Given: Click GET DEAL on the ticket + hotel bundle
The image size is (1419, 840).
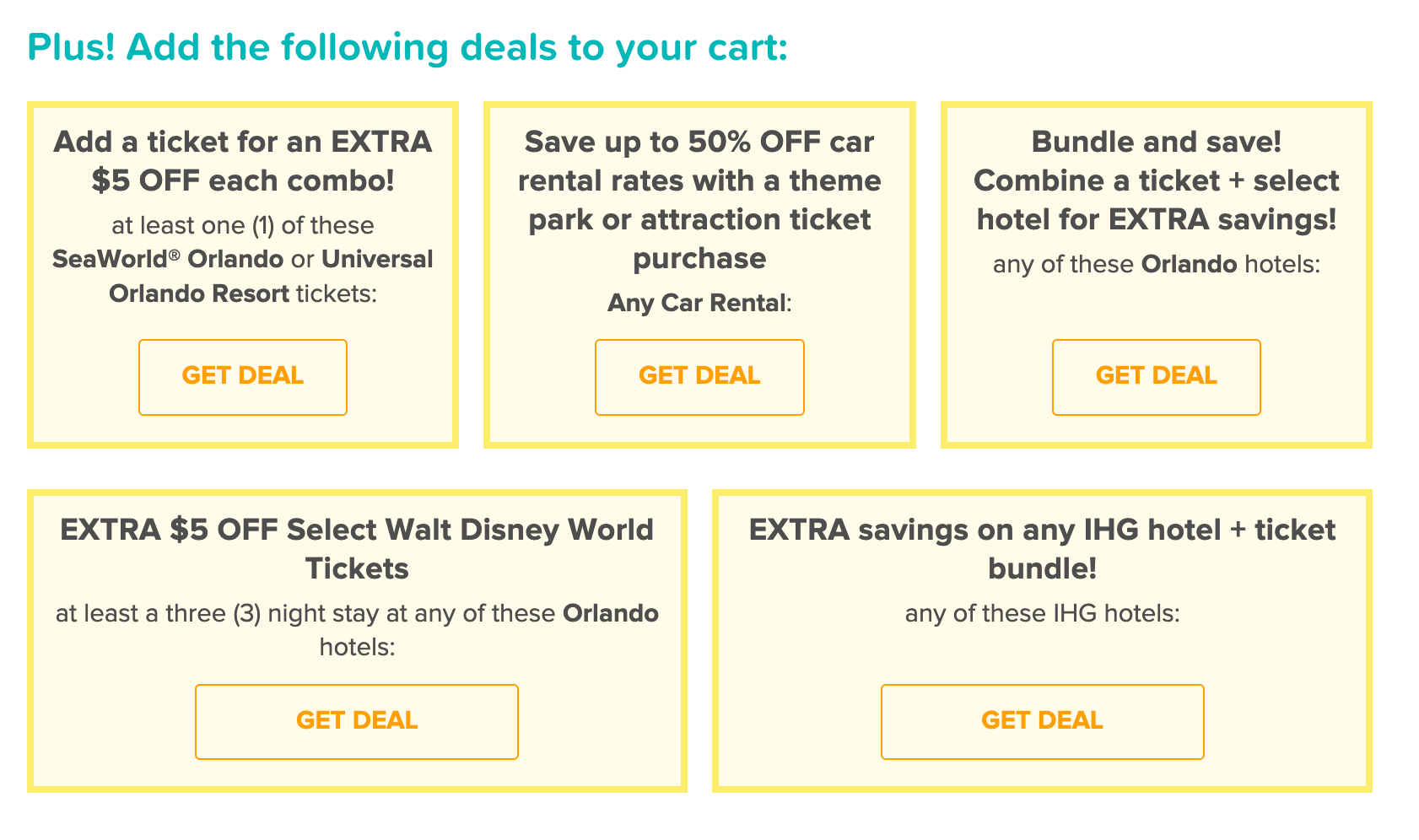Looking at the screenshot, I should (x=1155, y=377).
